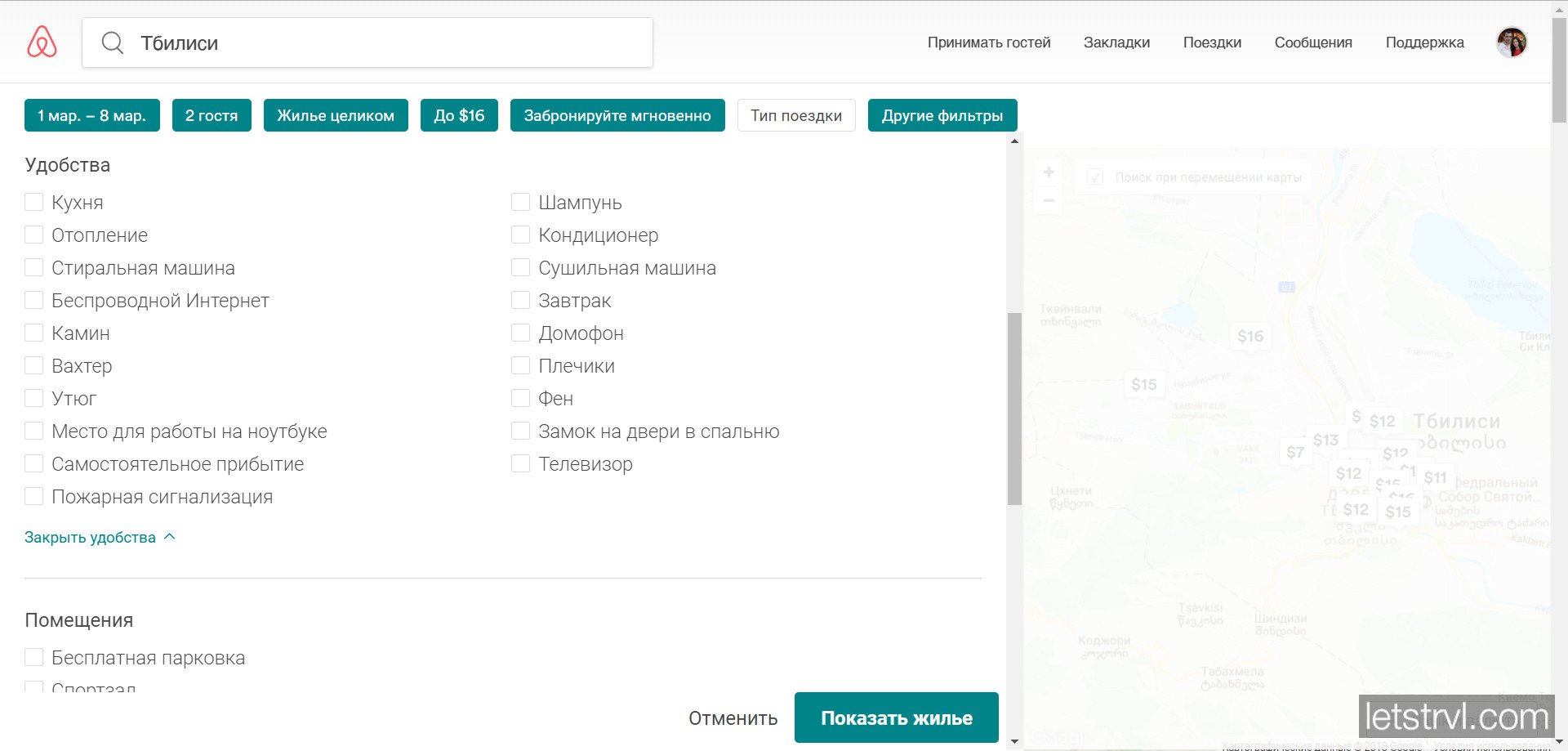Open the 'Тип поездки' dropdown
Viewport: 1568px width, 751px height.
795,115
